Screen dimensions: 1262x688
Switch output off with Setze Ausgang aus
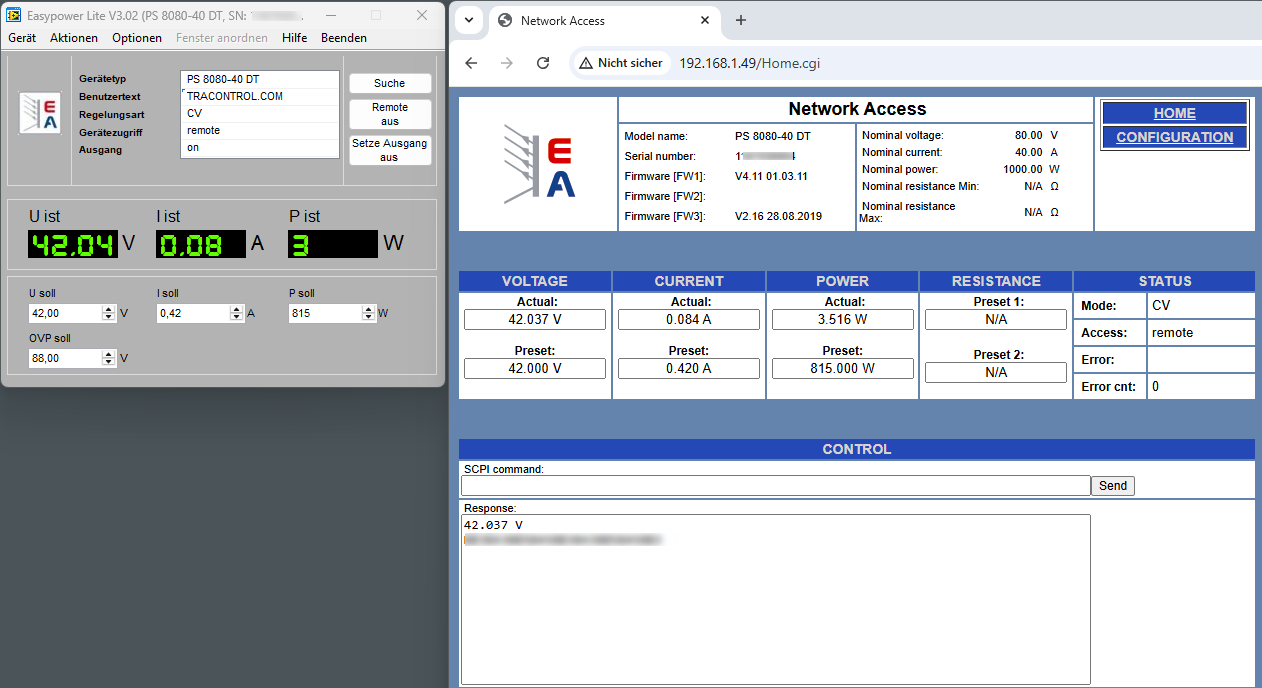pyautogui.click(x=390, y=150)
